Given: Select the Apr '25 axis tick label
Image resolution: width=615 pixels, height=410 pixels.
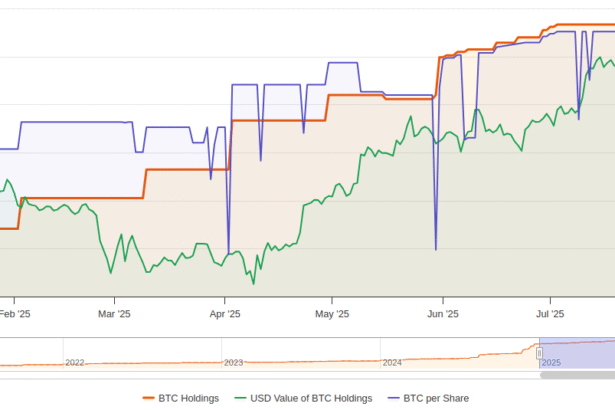Looking at the screenshot, I should (225, 314).
